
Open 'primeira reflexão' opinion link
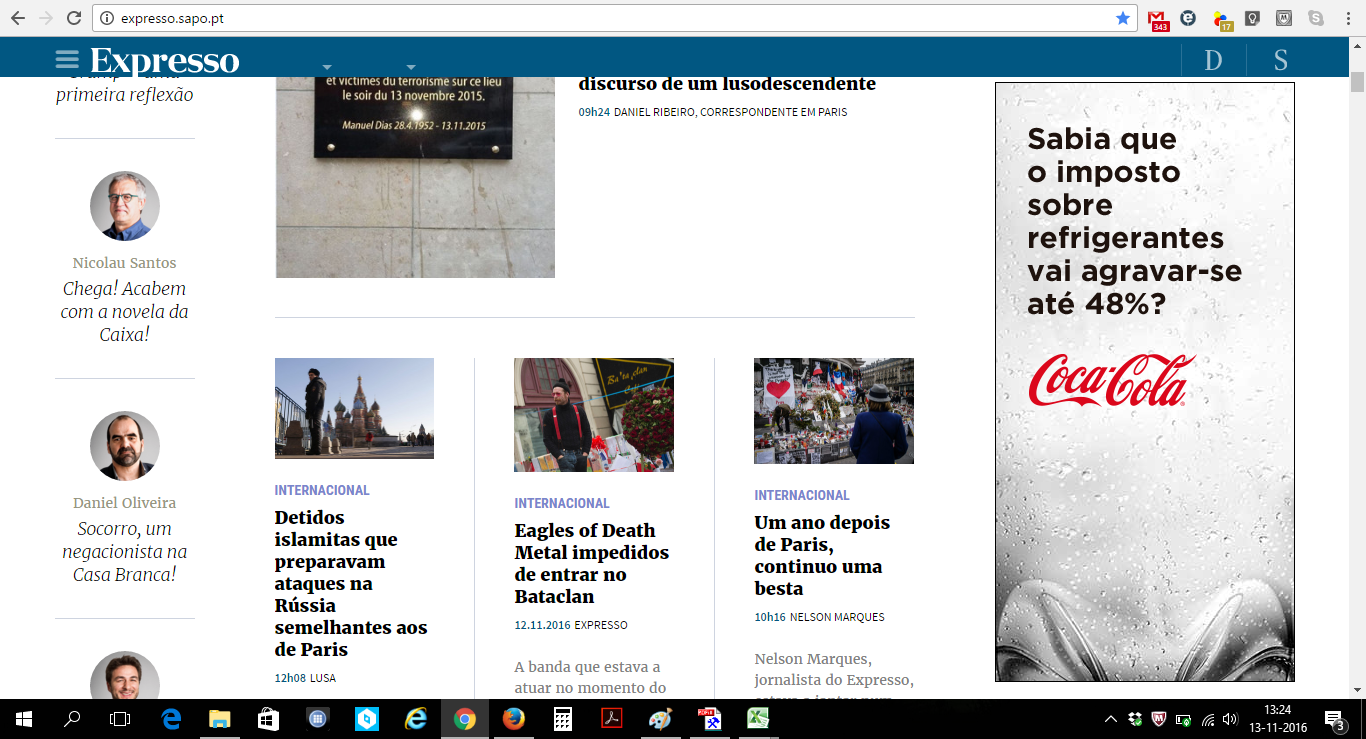(x=124, y=94)
